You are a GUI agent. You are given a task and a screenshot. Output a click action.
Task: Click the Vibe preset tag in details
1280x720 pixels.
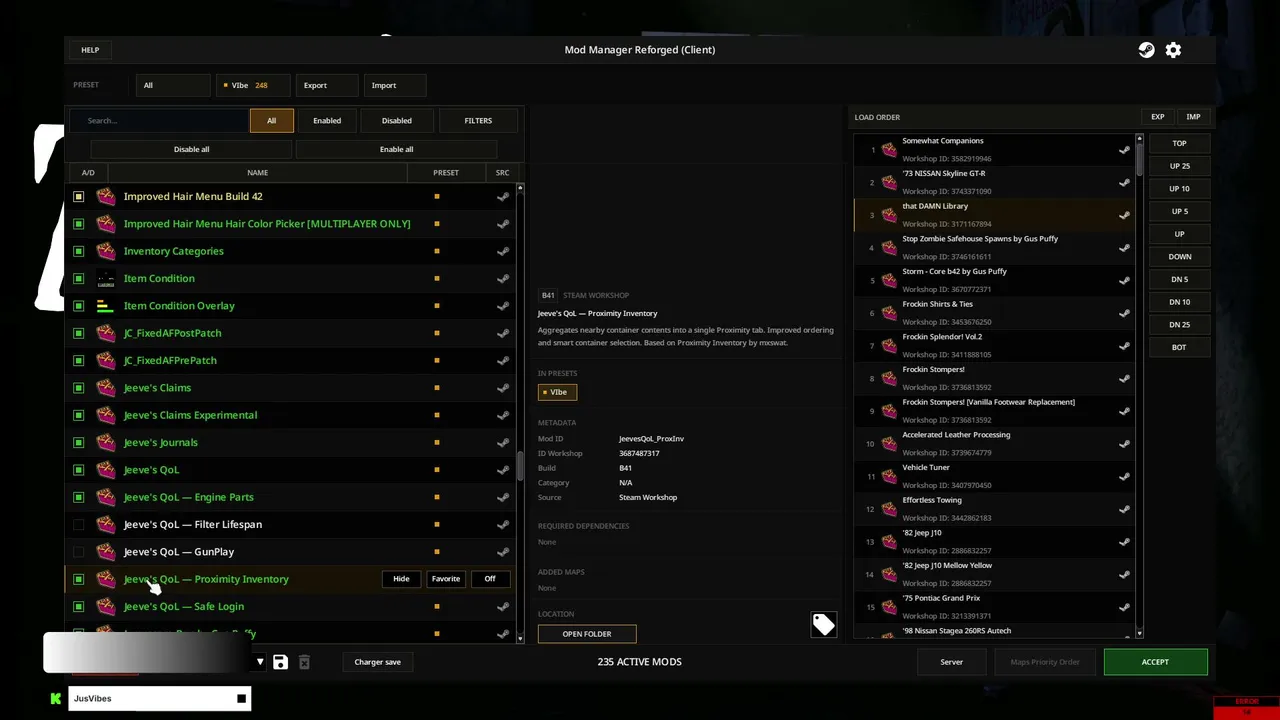pyautogui.click(x=557, y=392)
